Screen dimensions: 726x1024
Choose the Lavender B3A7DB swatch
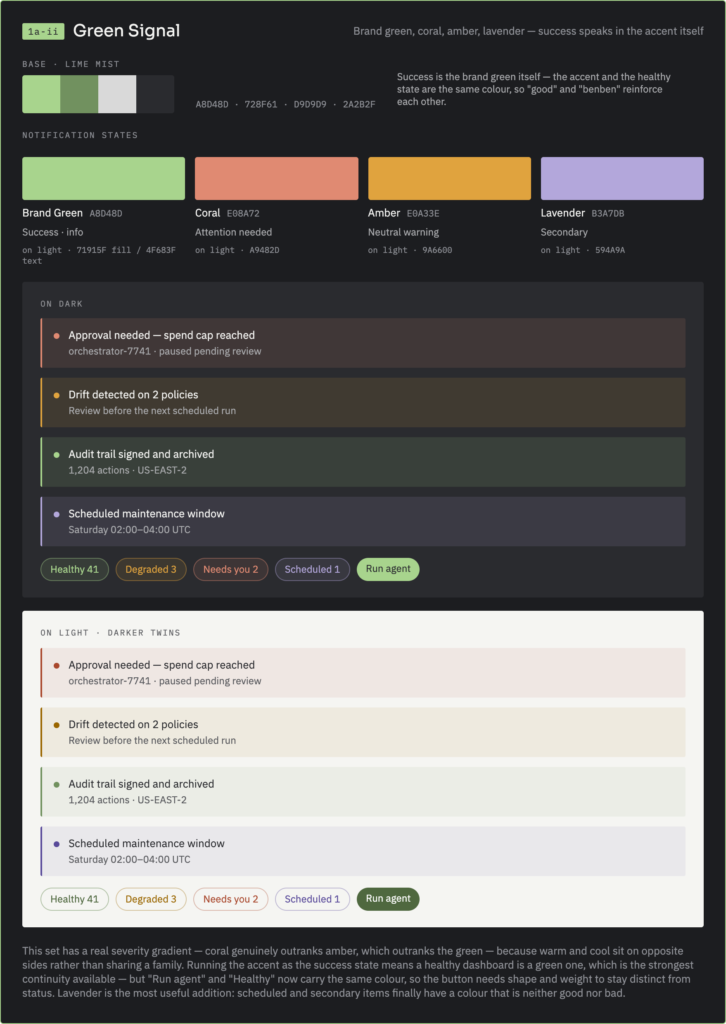(622, 178)
